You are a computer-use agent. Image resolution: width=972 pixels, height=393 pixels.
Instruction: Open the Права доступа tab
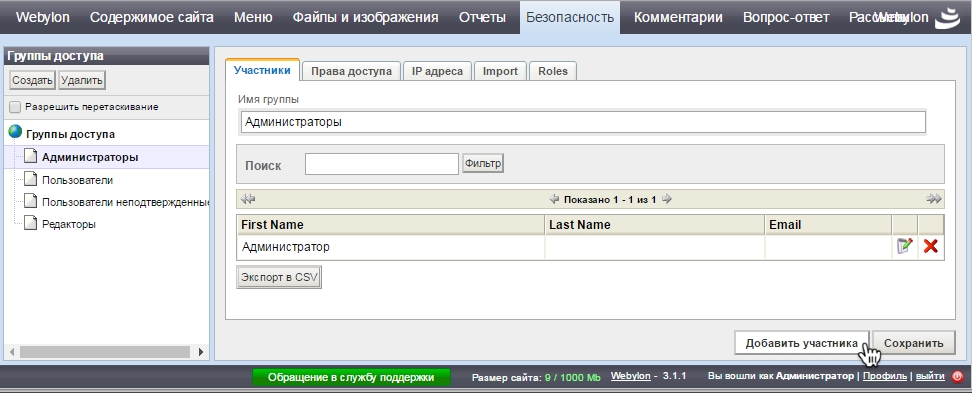tap(351, 71)
